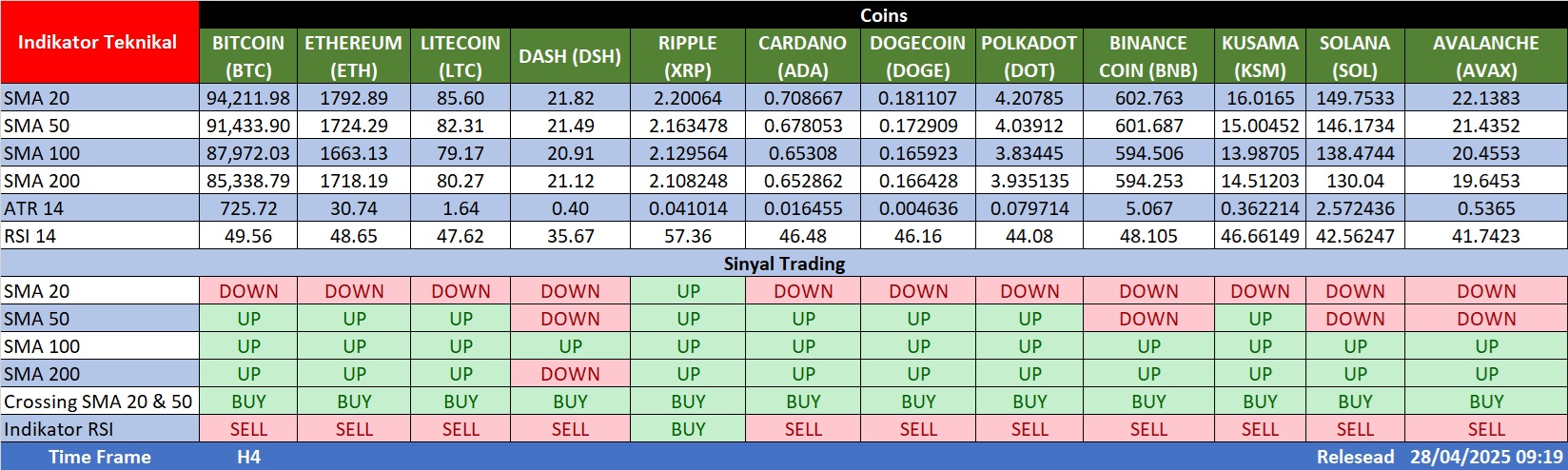Select the Time Frame label cell

[99, 457]
